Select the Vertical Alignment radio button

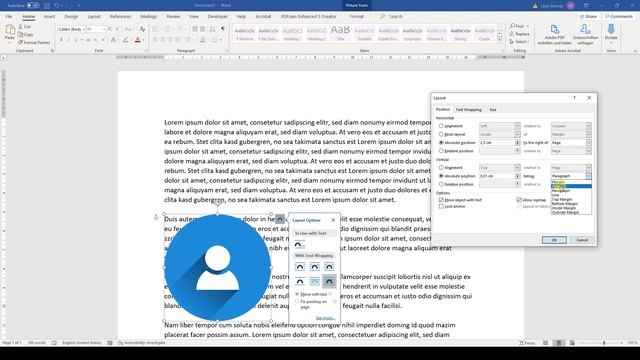click(441, 167)
